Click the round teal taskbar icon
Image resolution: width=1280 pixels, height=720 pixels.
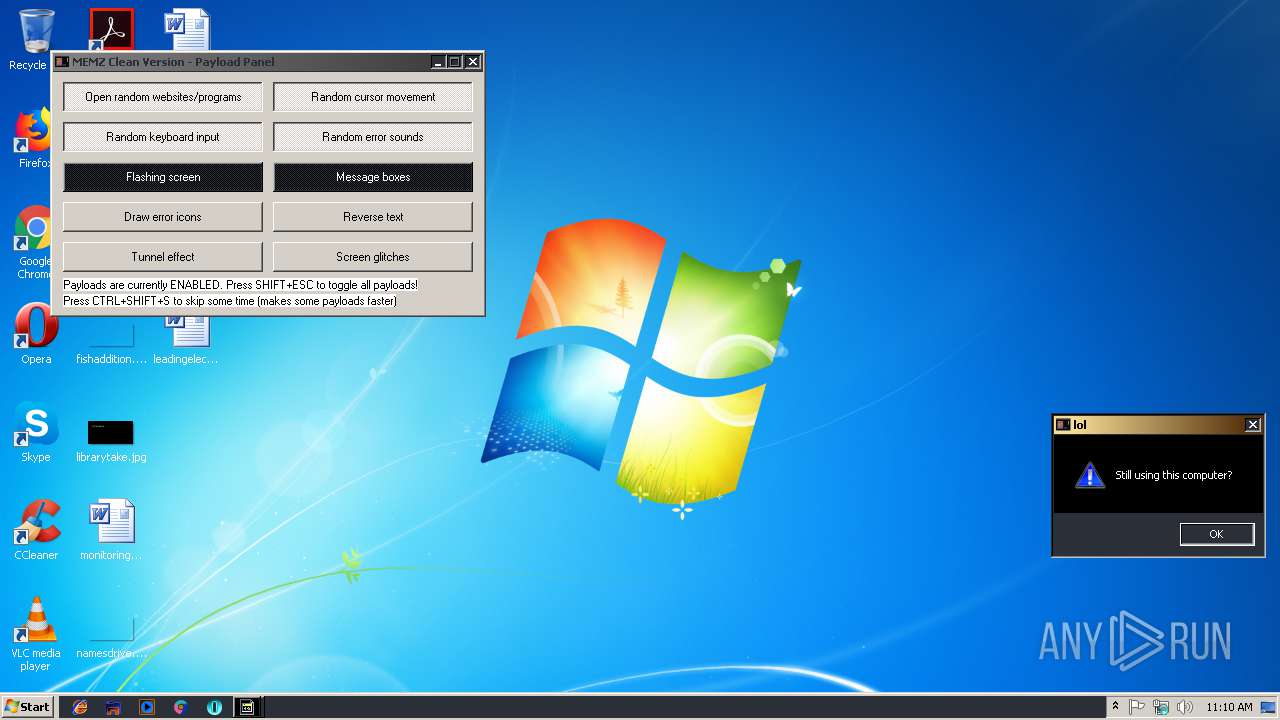click(x=214, y=707)
